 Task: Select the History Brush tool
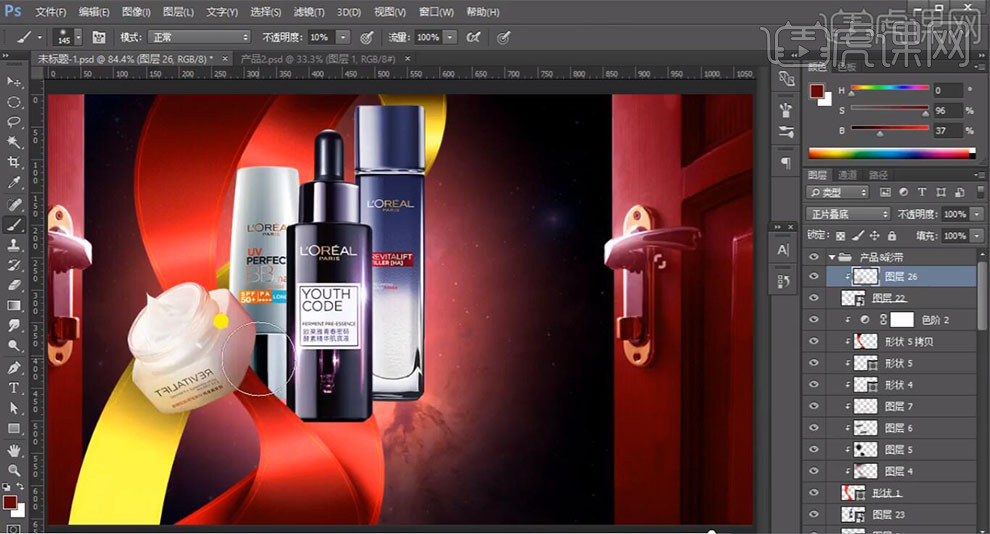click(x=13, y=265)
